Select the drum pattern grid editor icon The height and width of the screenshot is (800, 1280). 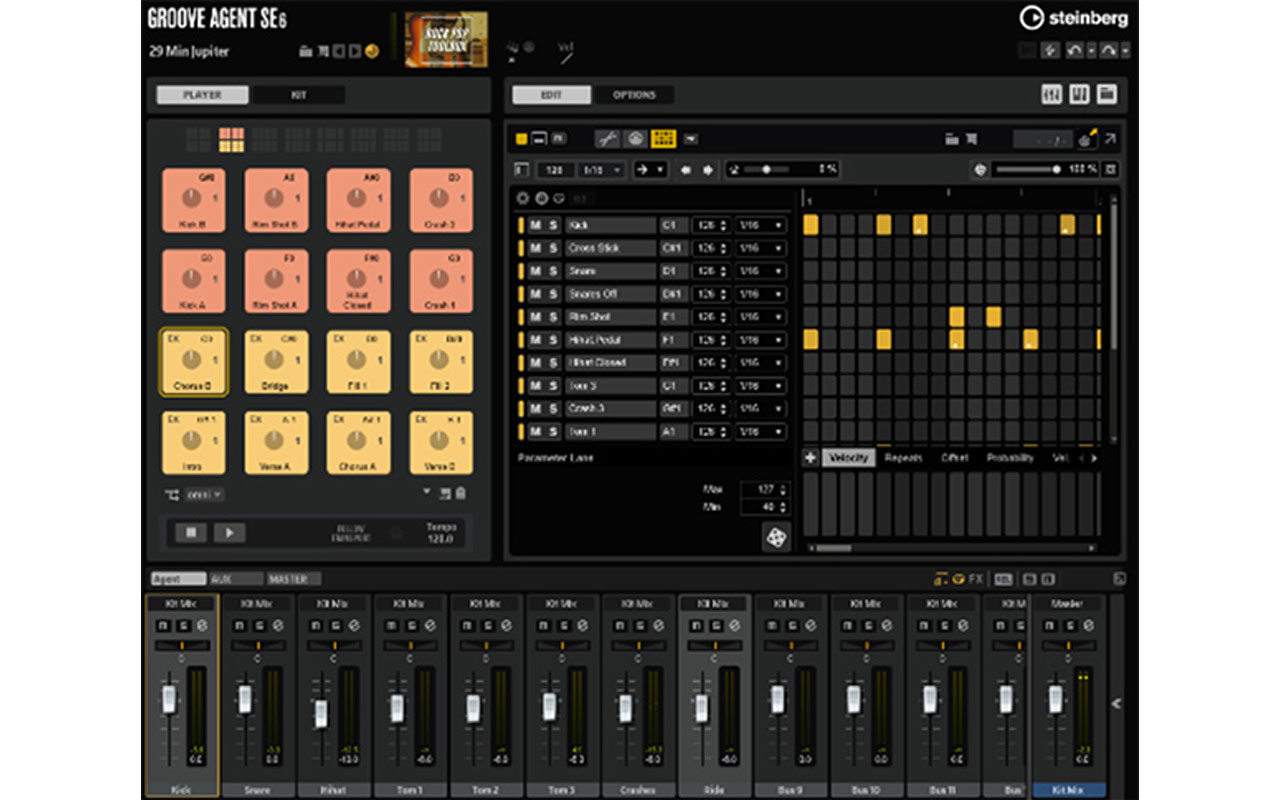662,139
